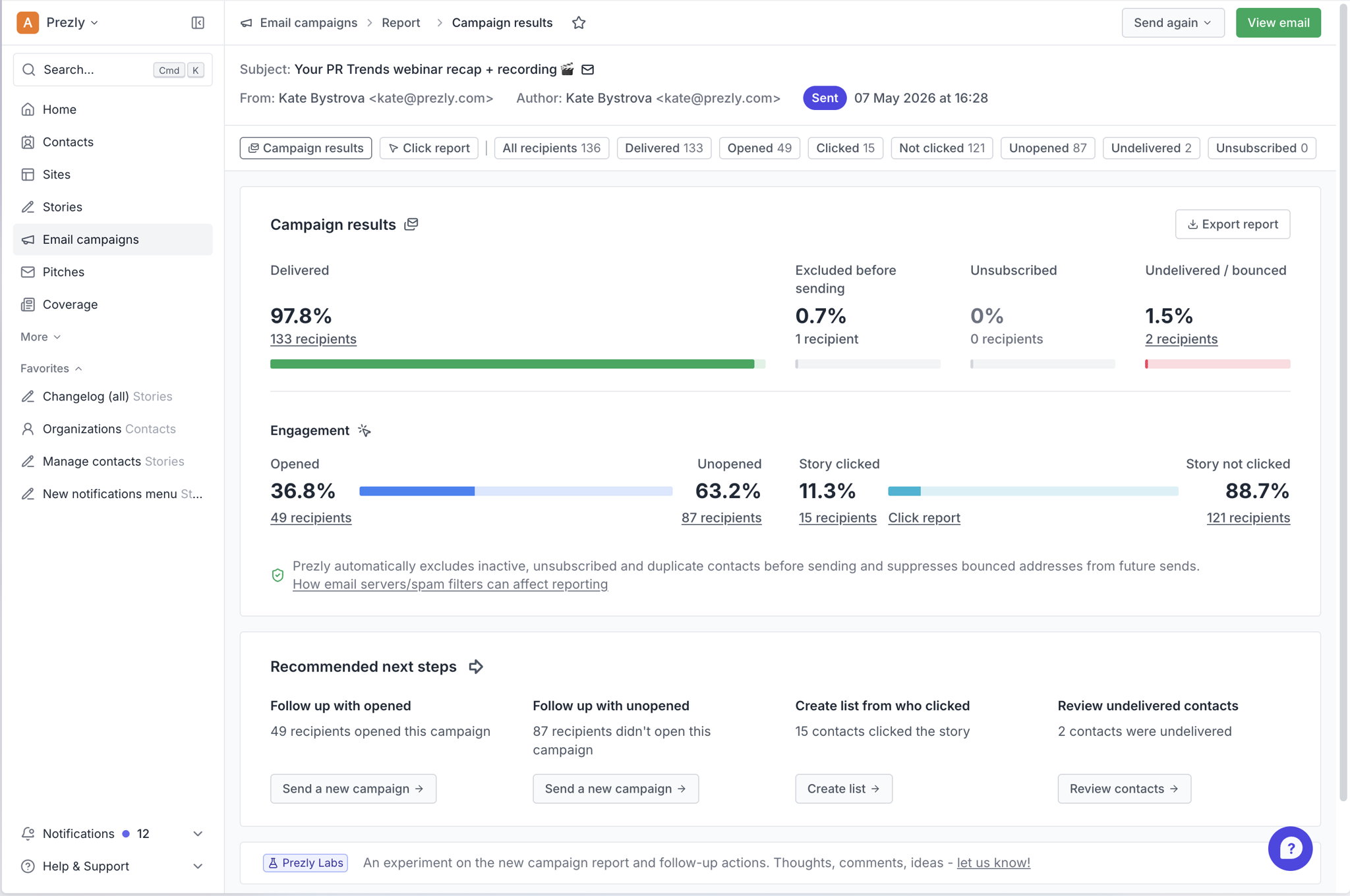Click Review contacts button

pos(1124,789)
